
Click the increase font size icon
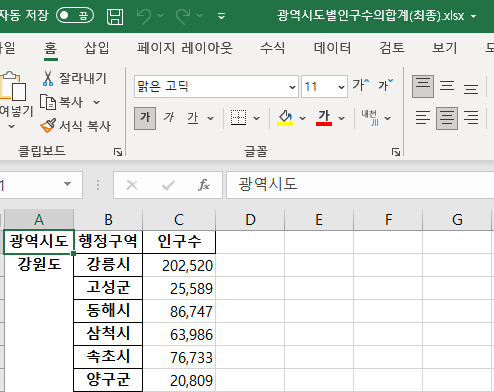[361, 85]
